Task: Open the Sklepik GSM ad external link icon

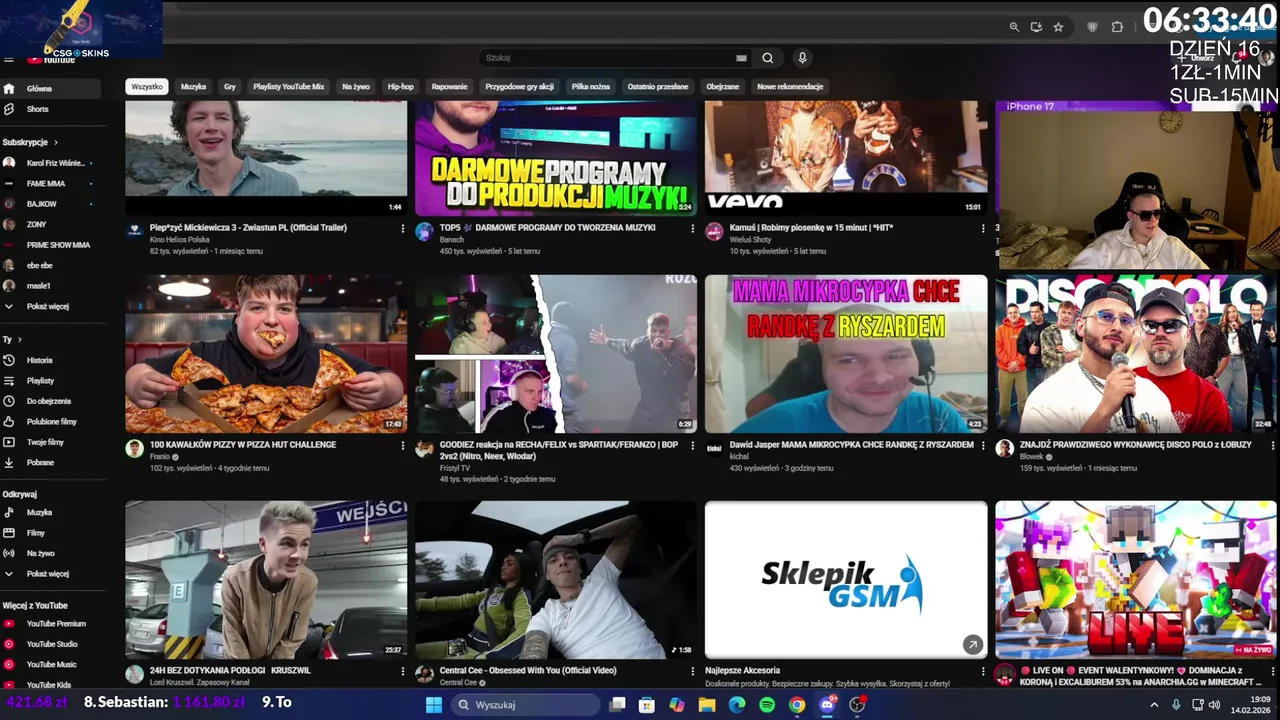Action: coord(972,645)
